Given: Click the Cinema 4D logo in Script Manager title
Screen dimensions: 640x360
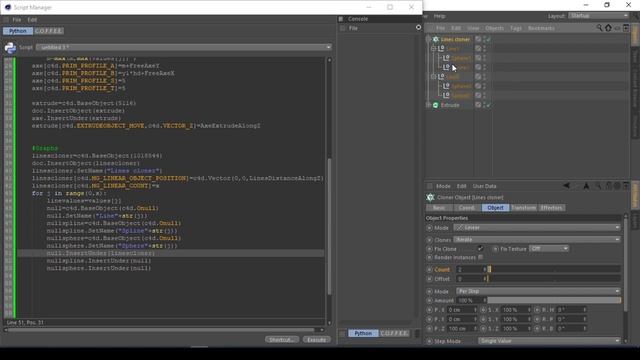Looking at the screenshot, I should click(7, 7).
